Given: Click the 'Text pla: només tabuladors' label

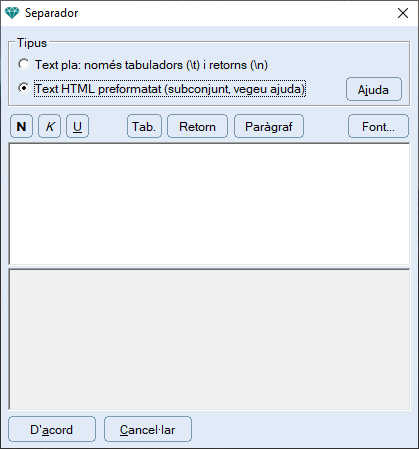Looking at the screenshot, I should tap(151, 65).
